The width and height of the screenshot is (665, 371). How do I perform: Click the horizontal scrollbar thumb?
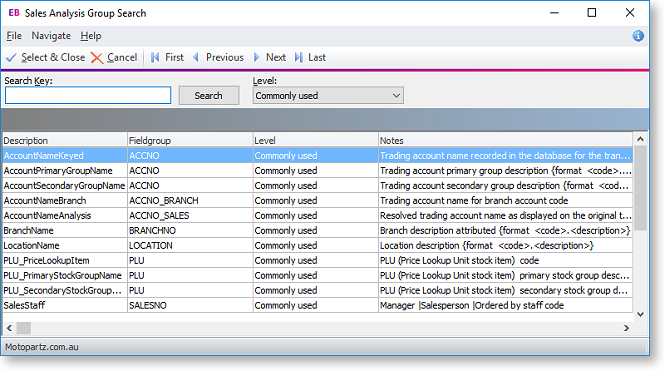(24, 328)
